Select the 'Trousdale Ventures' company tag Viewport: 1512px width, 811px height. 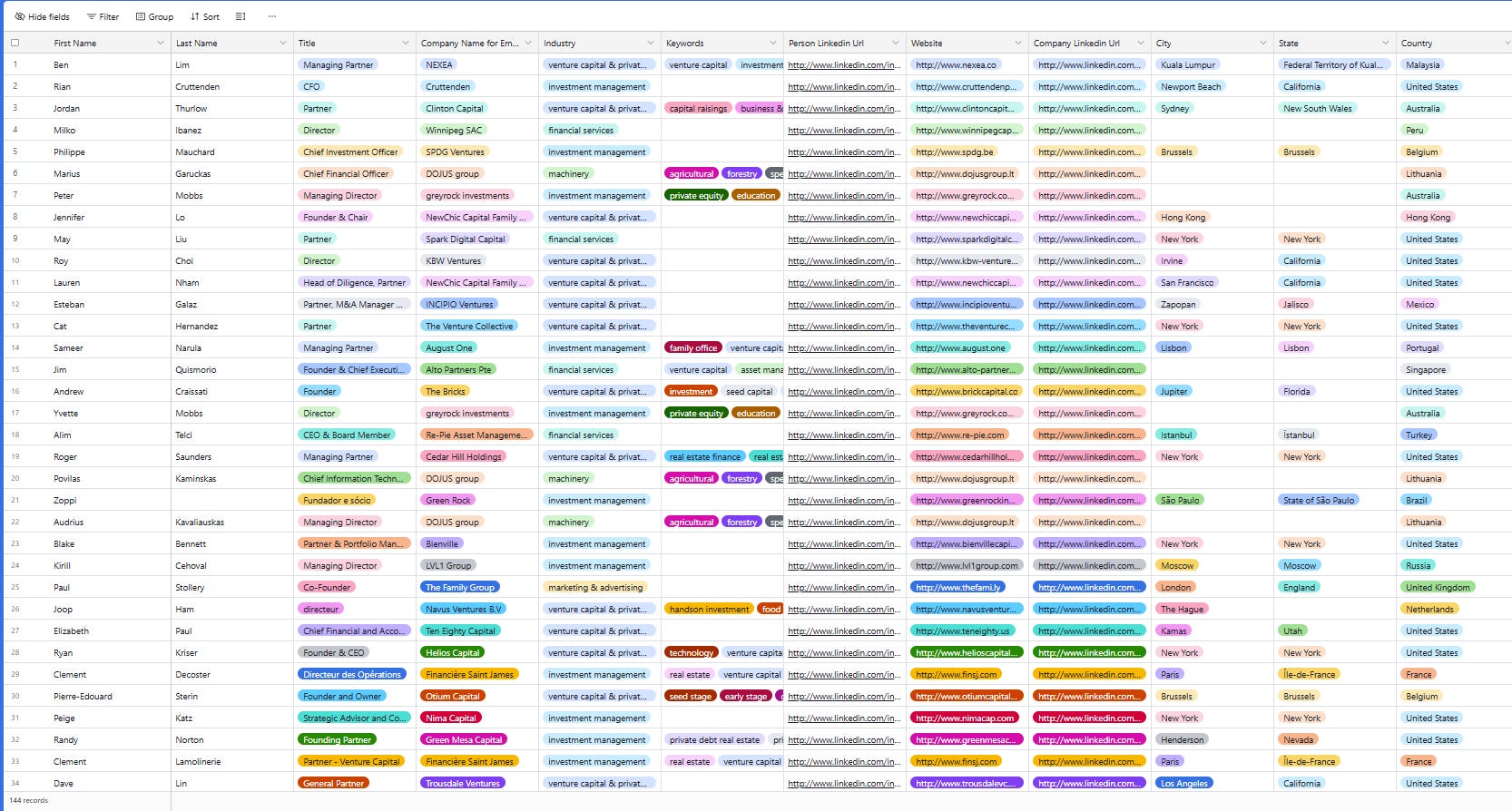(463, 784)
